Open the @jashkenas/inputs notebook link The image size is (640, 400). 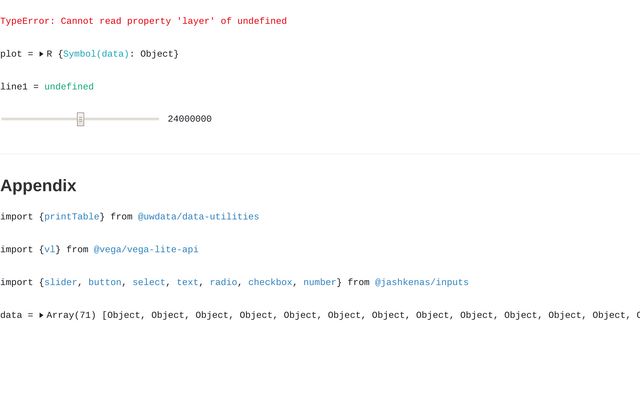(421, 282)
